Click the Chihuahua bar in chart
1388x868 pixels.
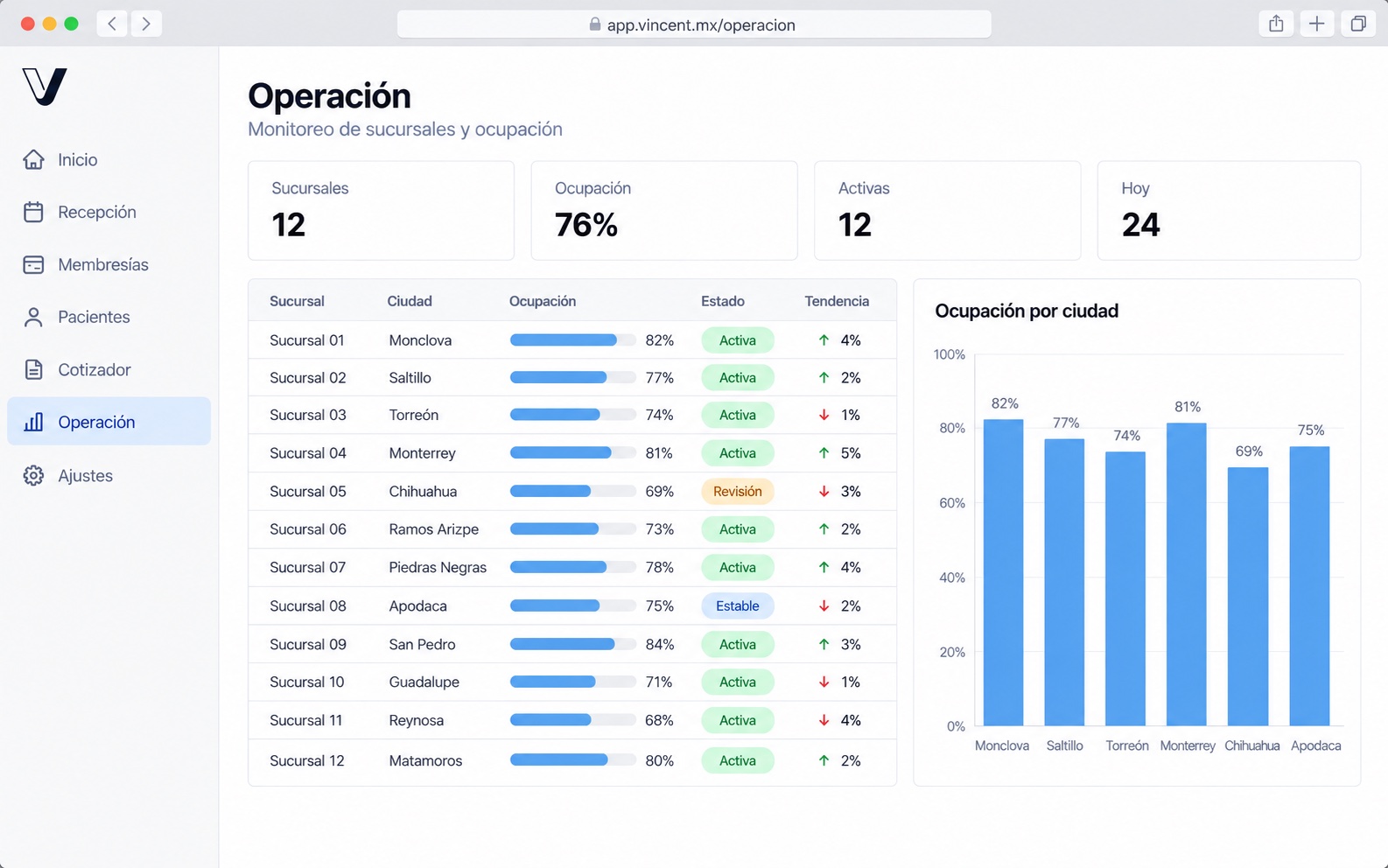pos(1248,597)
